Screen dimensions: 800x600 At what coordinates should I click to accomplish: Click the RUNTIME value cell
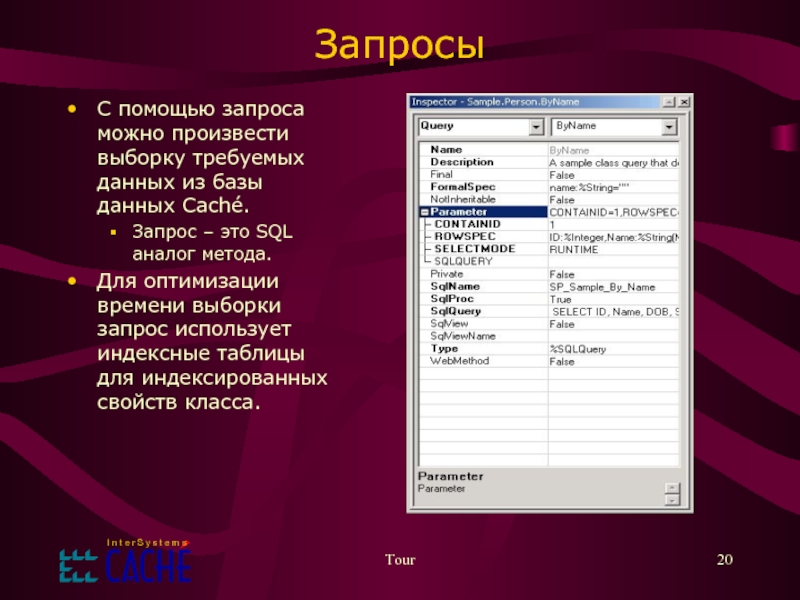(614, 249)
